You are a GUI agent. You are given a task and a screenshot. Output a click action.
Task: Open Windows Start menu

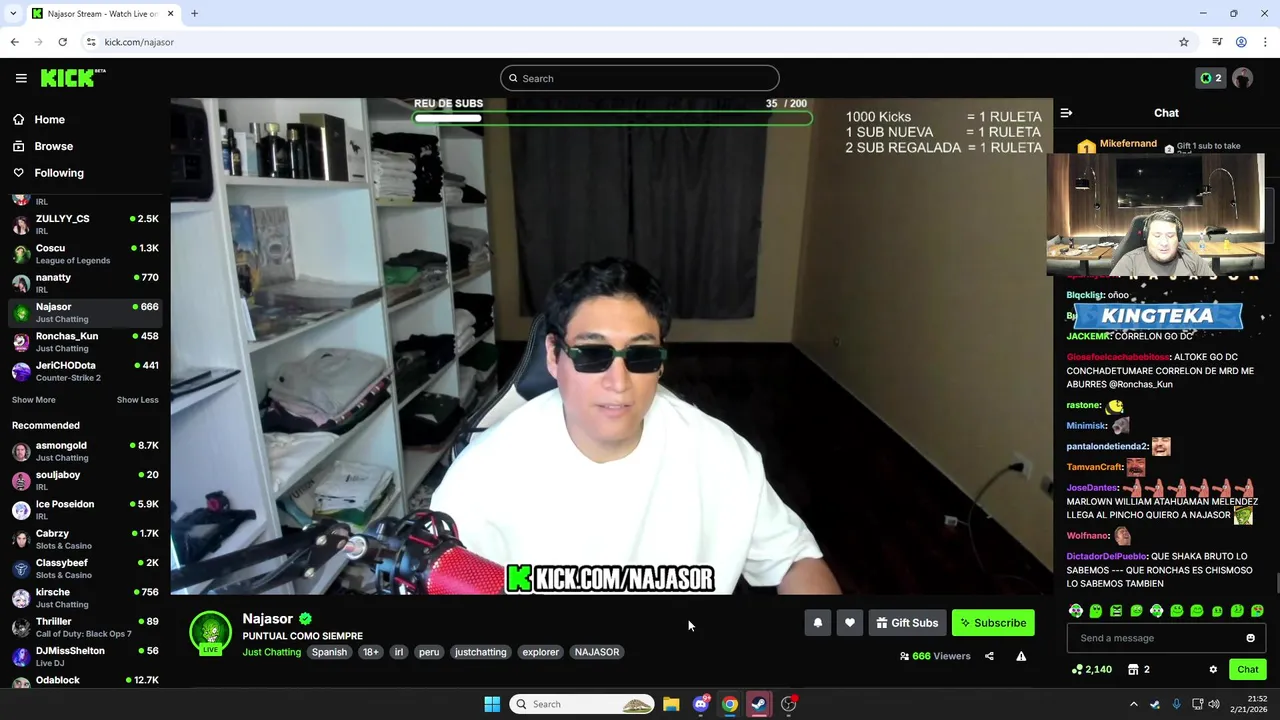tap(492, 704)
